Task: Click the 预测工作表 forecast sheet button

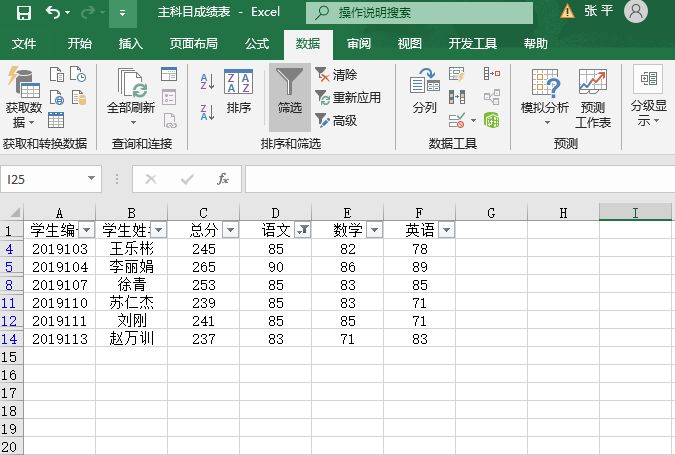Action: 593,98
